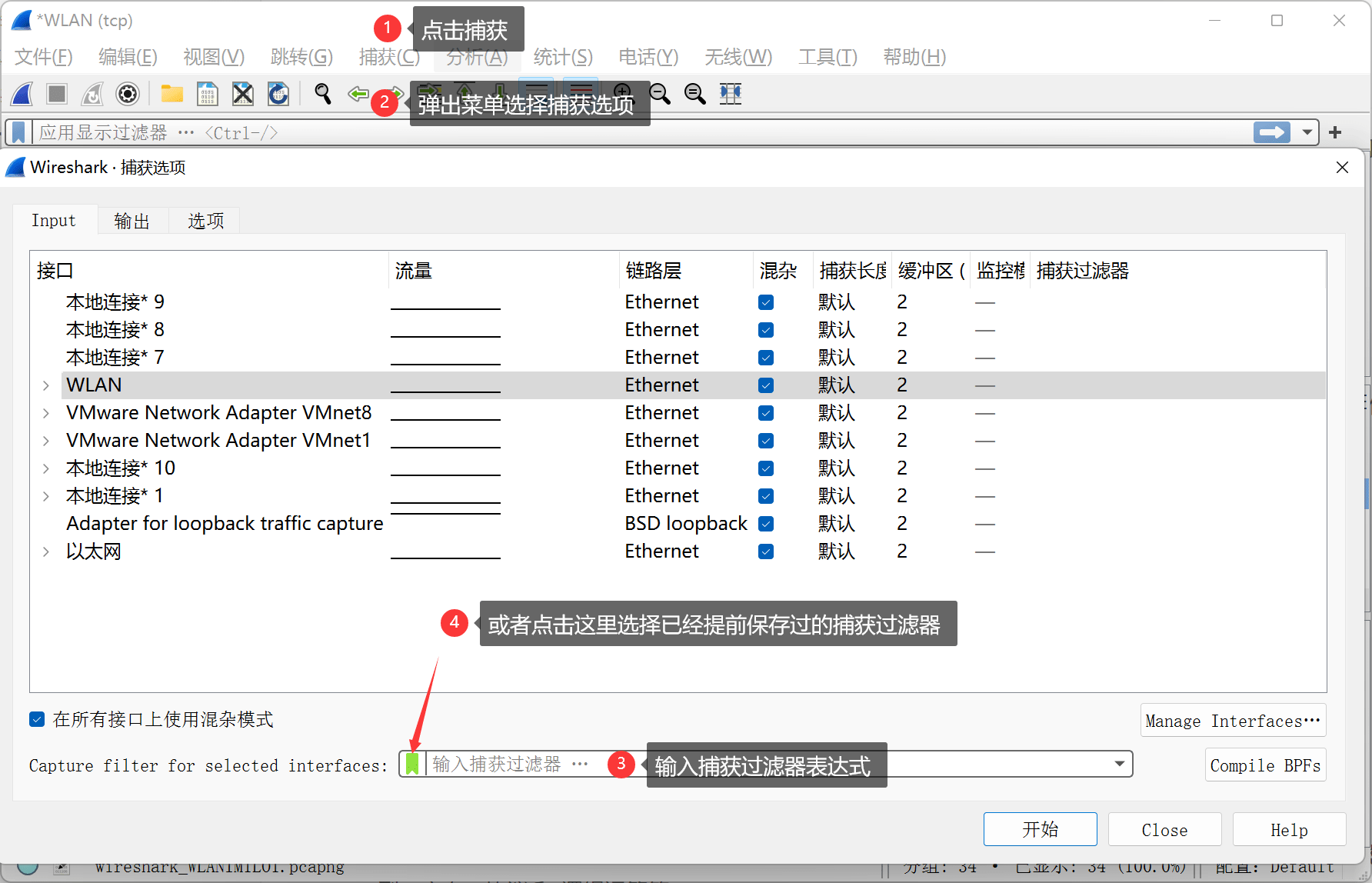The height and width of the screenshot is (883, 1372).
Task: Add a display filter button with plus
Action: click(1335, 132)
